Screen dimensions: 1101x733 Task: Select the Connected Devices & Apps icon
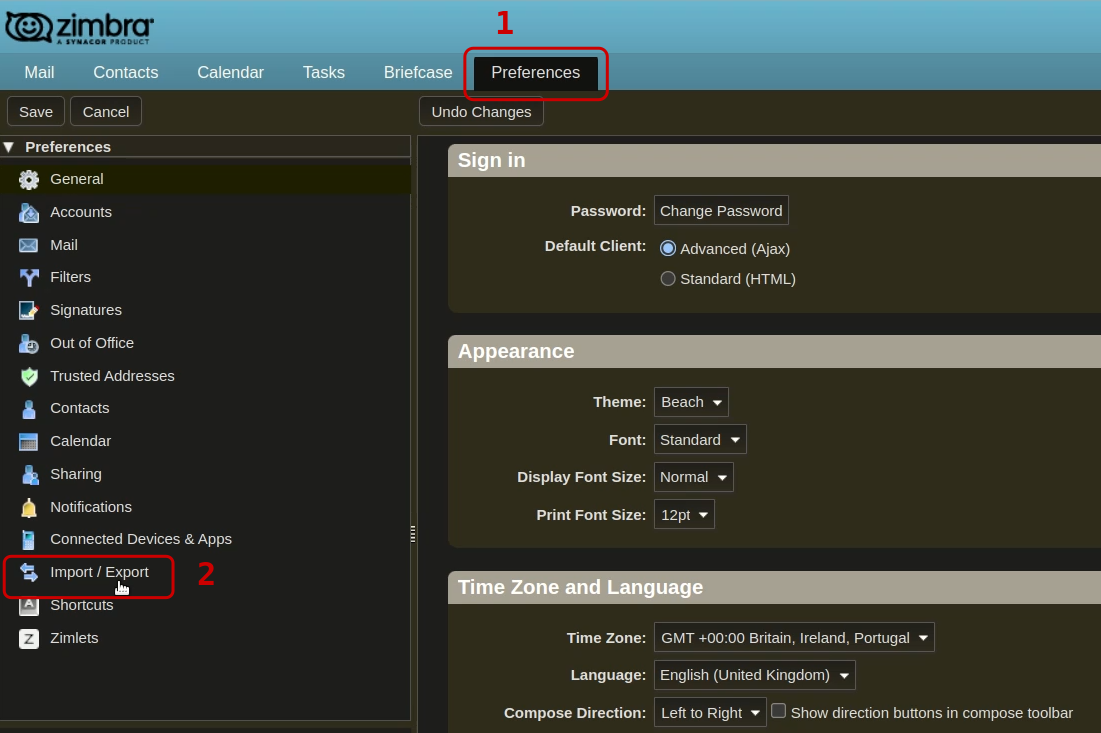tap(29, 539)
